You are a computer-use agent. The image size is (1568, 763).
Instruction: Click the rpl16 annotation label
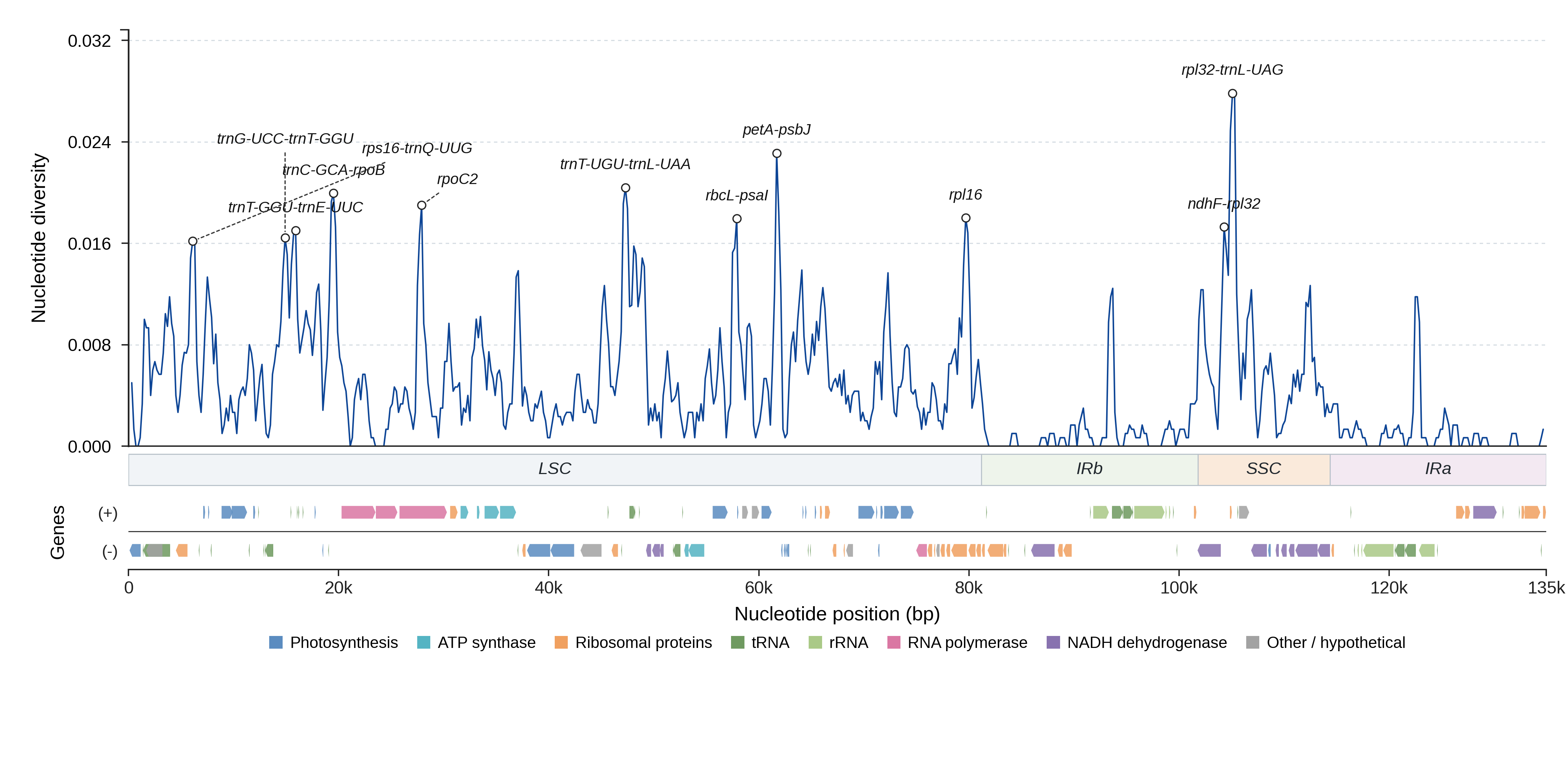(x=965, y=195)
